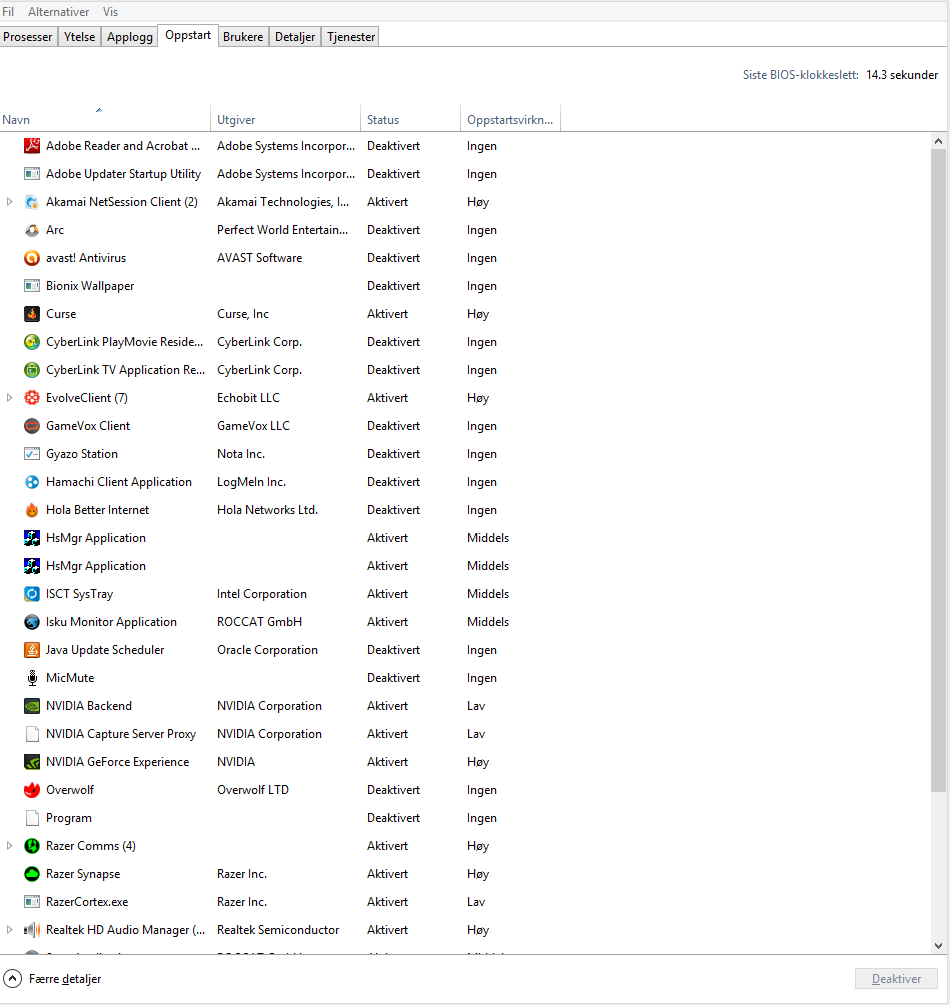Click the NVIDIA Backend icon
Screen dimensions: 950x1005
[x=32, y=706]
